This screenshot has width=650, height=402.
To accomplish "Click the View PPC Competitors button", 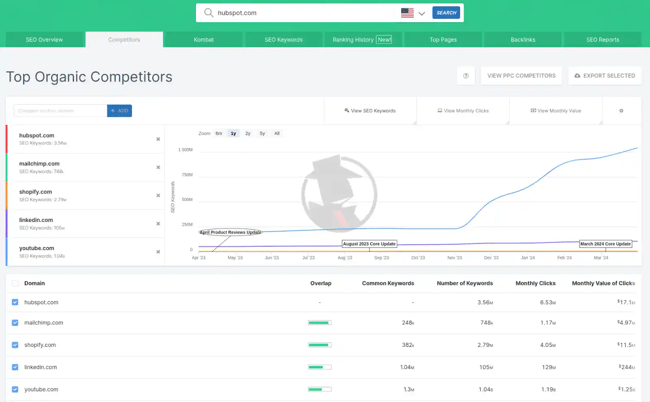I will coord(521,76).
